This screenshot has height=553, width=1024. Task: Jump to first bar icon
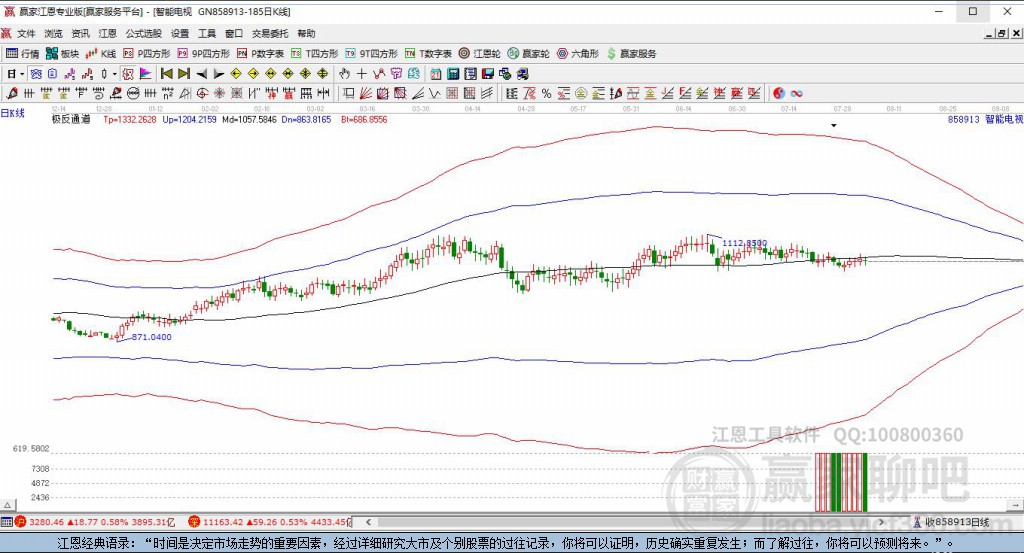(x=167, y=74)
